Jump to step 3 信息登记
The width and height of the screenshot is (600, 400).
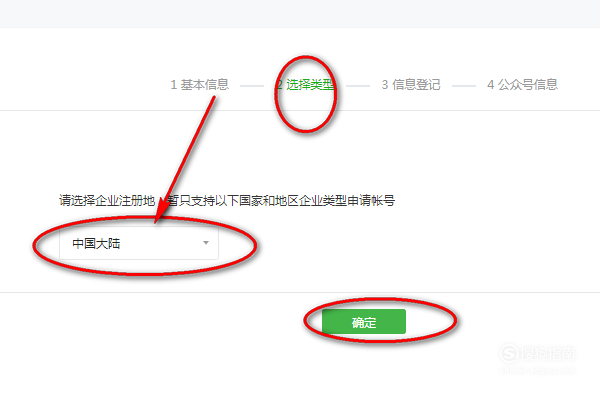[x=411, y=85]
